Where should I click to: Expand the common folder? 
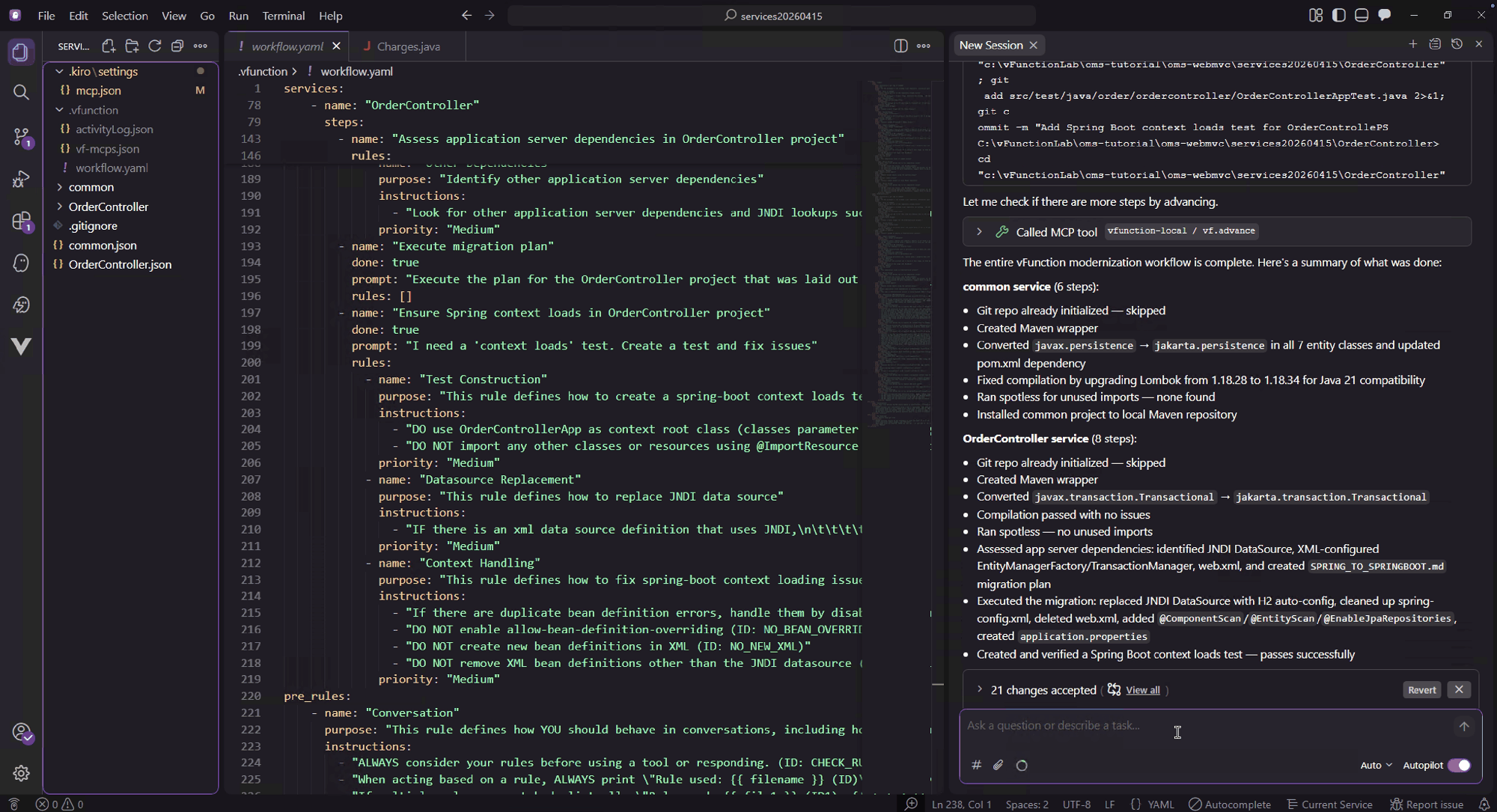pyautogui.click(x=130, y=187)
